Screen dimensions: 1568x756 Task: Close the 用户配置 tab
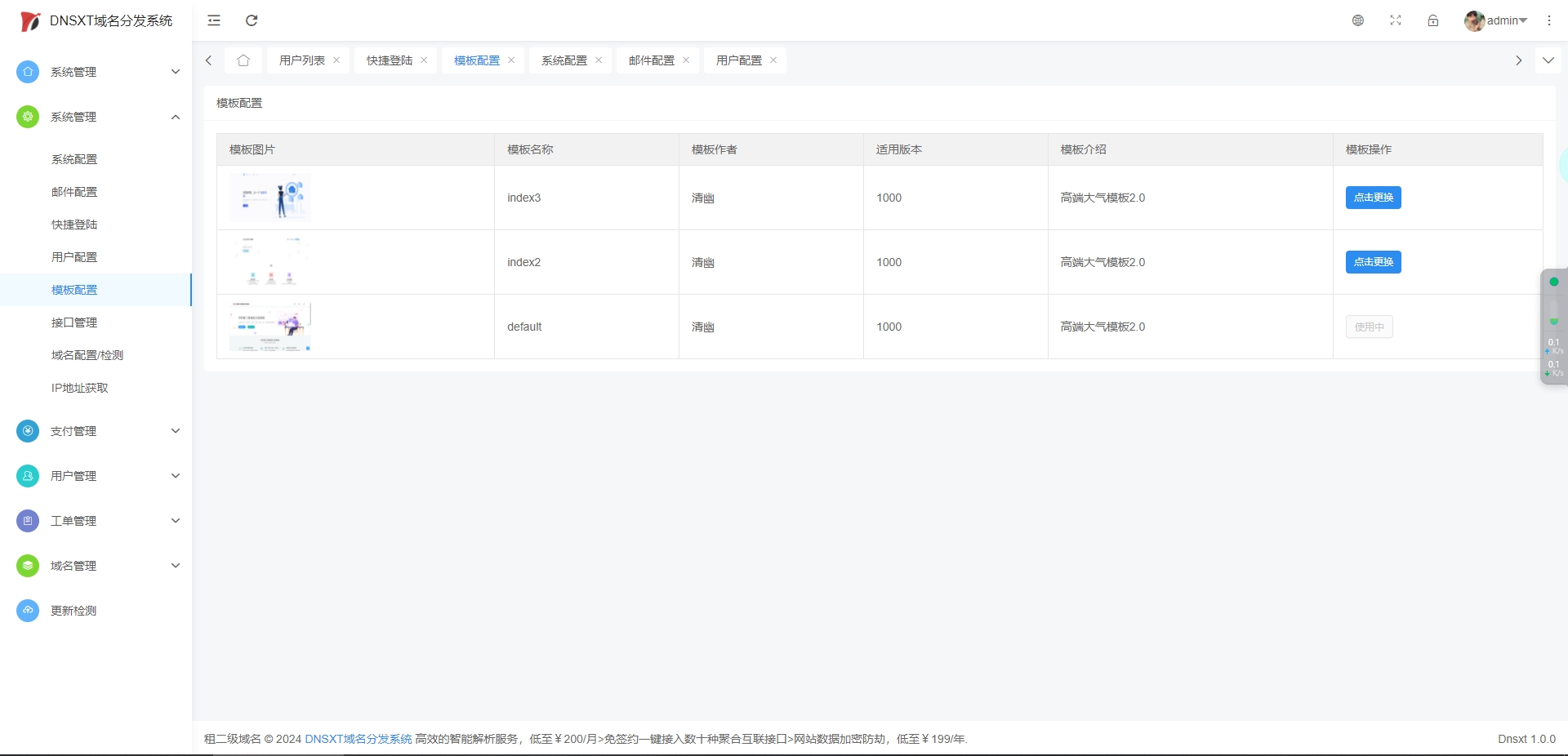[773, 60]
